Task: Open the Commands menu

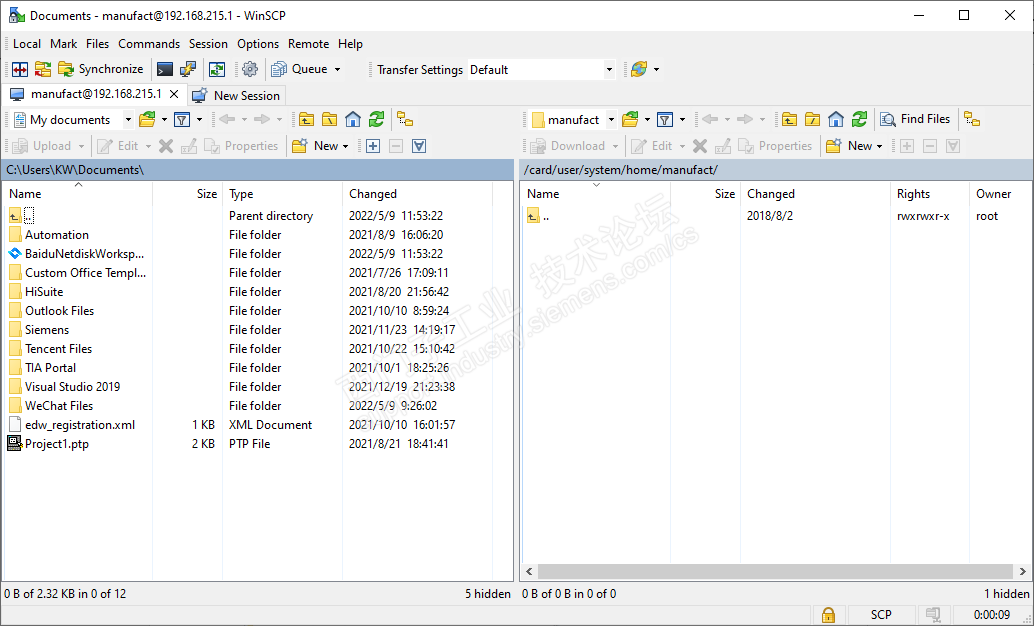Action: (x=149, y=44)
